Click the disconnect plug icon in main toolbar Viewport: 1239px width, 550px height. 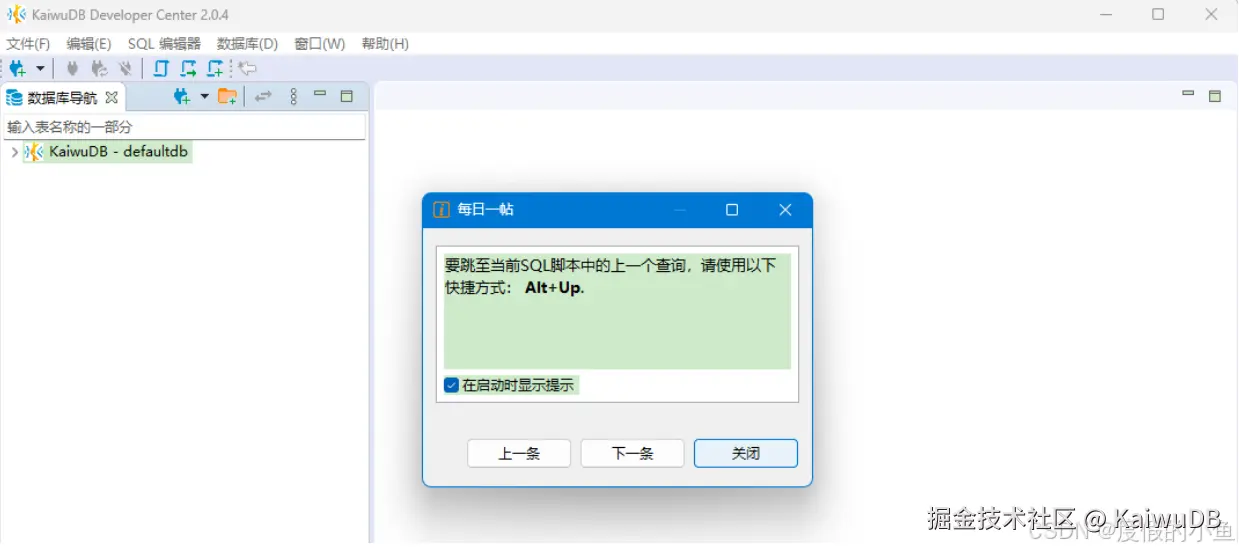coord(125,68)
